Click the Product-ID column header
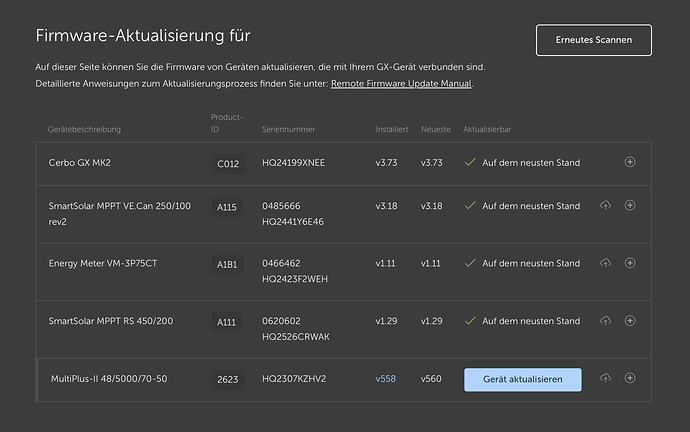 click(227, 123)
